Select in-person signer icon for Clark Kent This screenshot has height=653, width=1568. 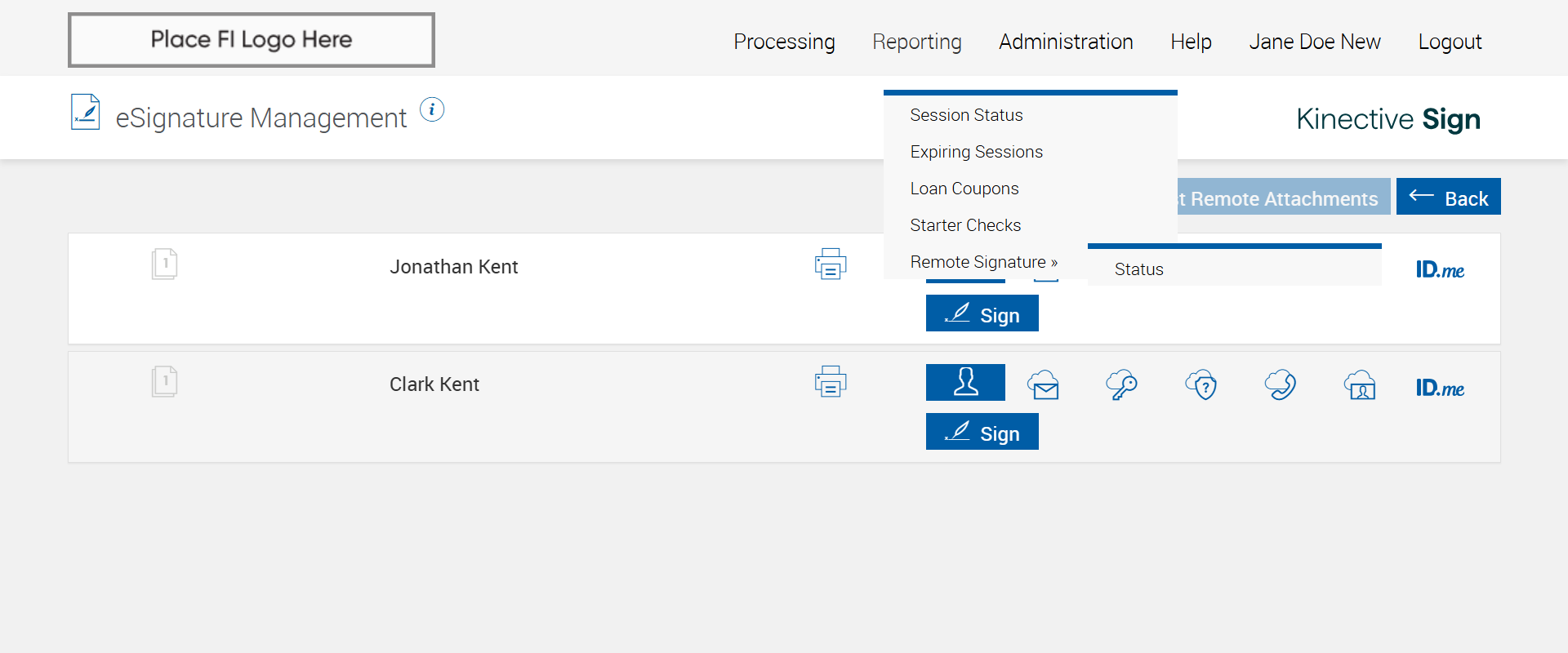pyautogui.click(x=965, y=382)
